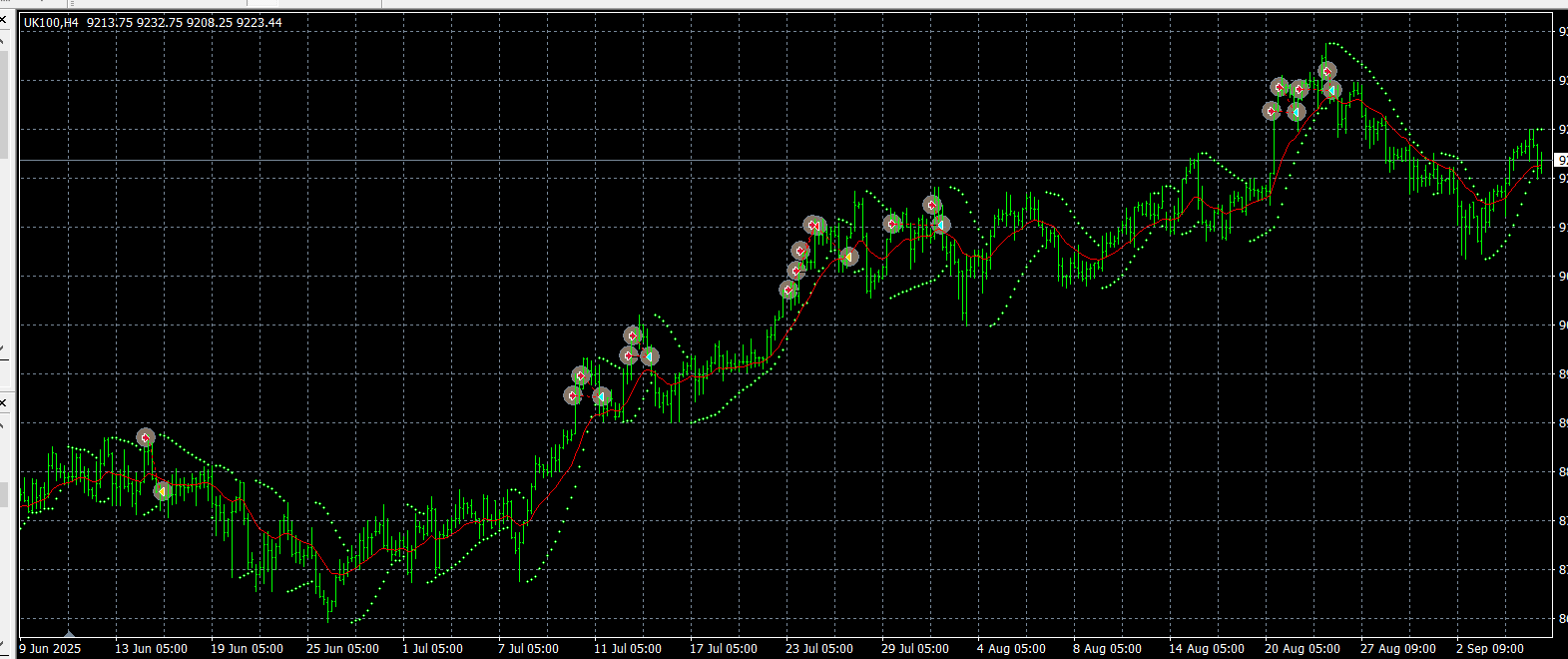Click the highest trade marker in the late-August cluster
This screenshot has width=1568, height=659.
click(x=1327, y=71)
